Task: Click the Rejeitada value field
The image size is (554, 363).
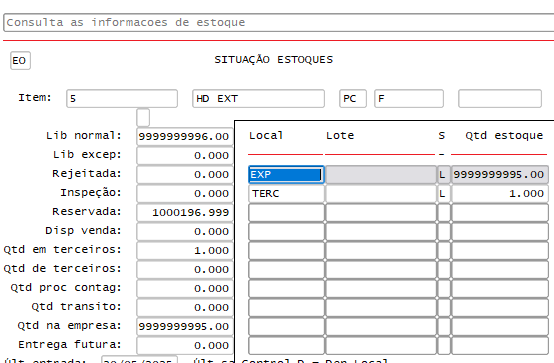Action: [184, 175]
